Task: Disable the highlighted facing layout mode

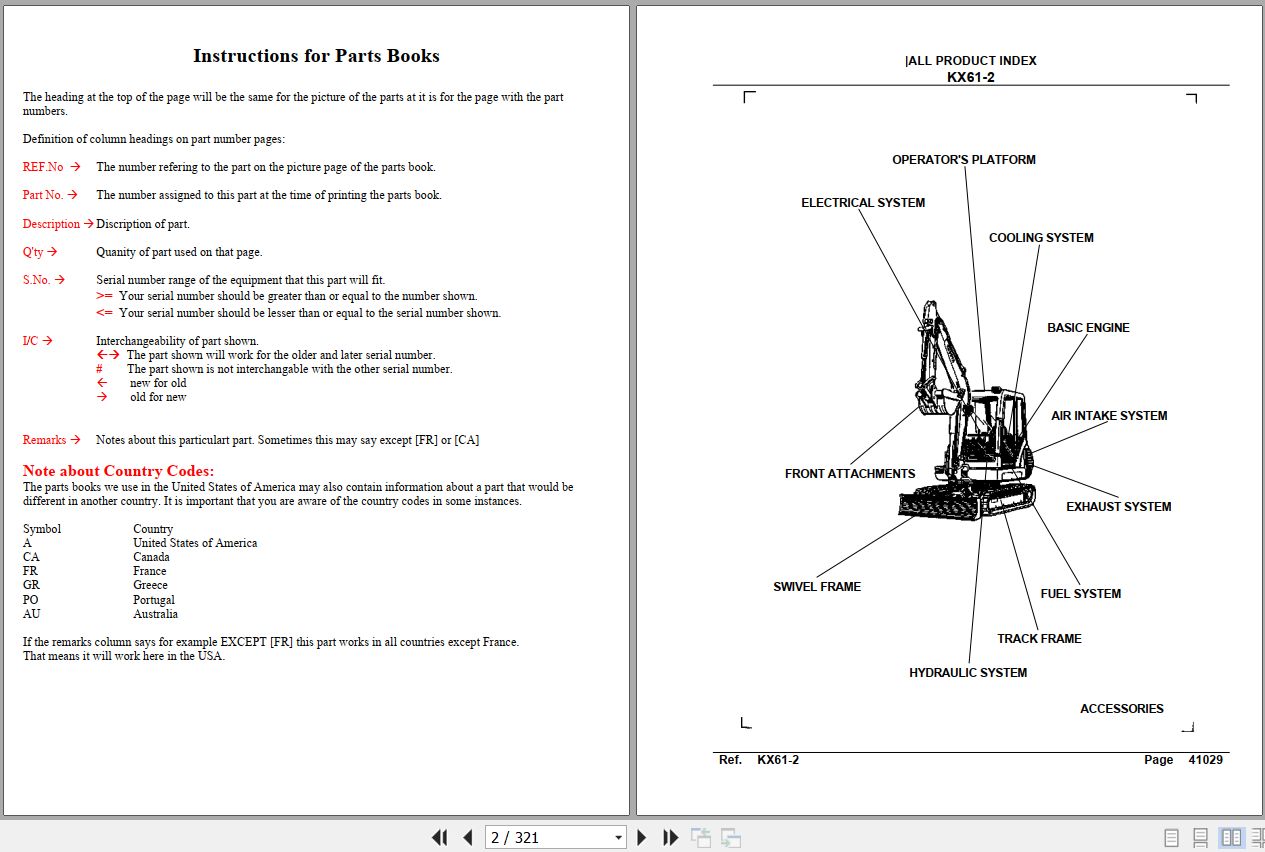Action: [1231, 837]
